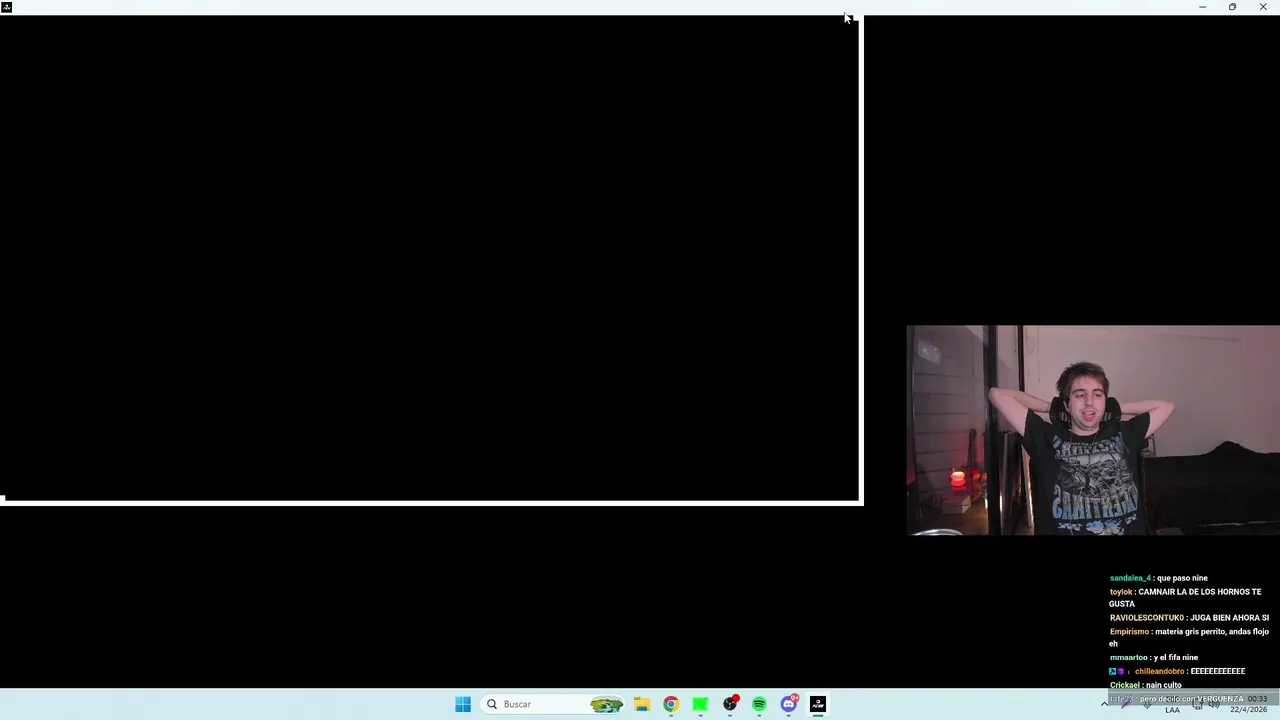Restore down the application window
This screenshot has width=1280, height=720.
1232,7
